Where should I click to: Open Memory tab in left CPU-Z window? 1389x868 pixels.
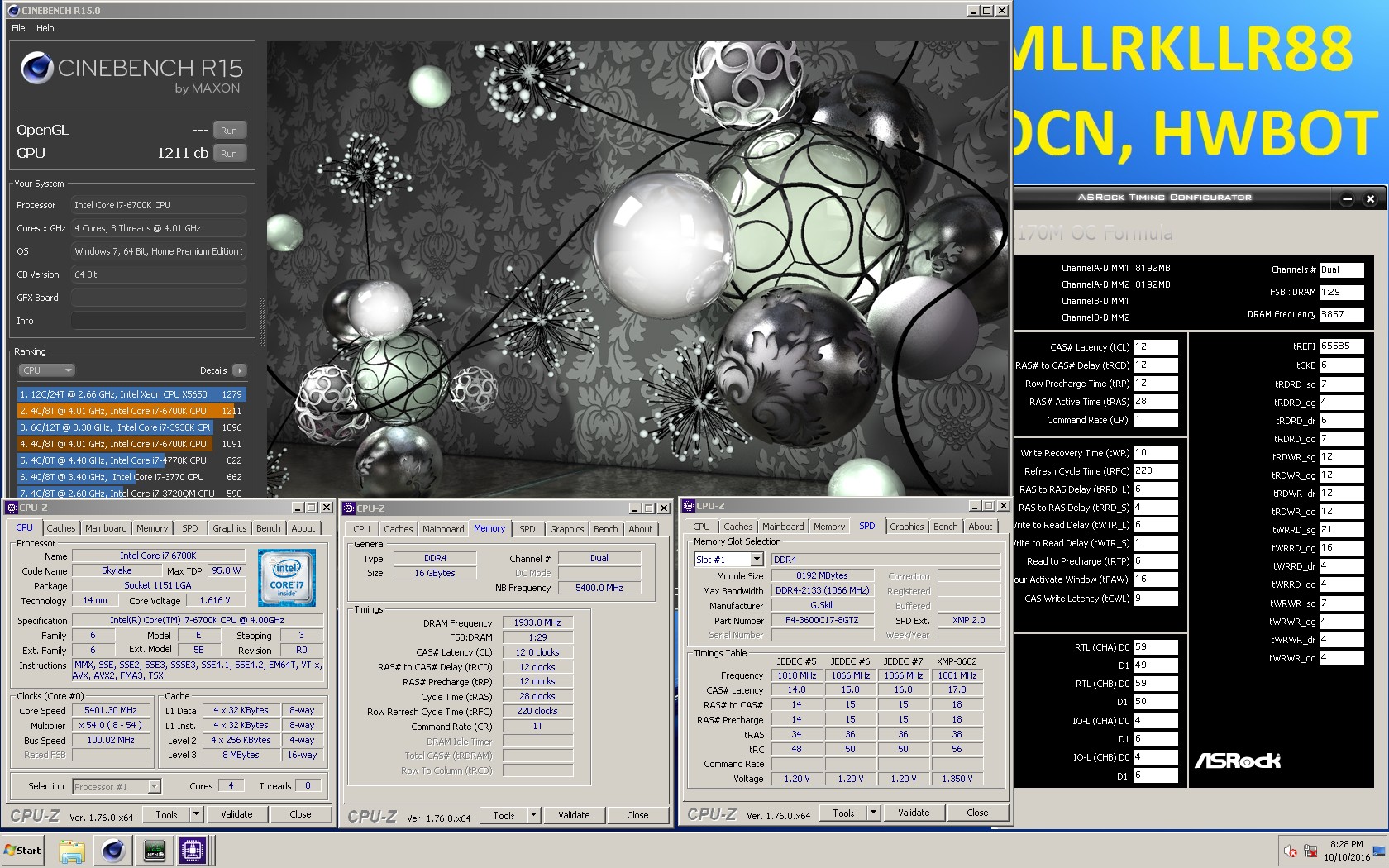pos(152,528)
